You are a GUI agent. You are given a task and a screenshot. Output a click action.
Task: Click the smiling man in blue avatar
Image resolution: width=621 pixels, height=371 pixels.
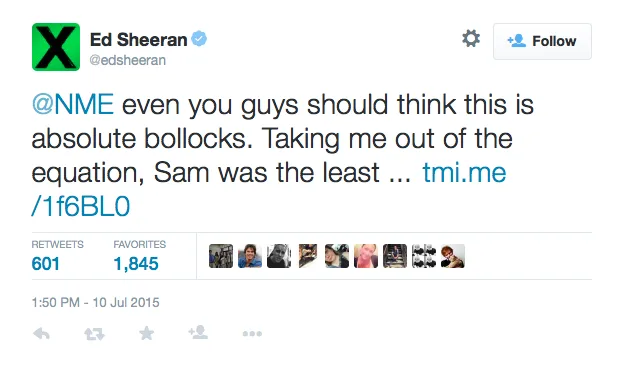250,256
